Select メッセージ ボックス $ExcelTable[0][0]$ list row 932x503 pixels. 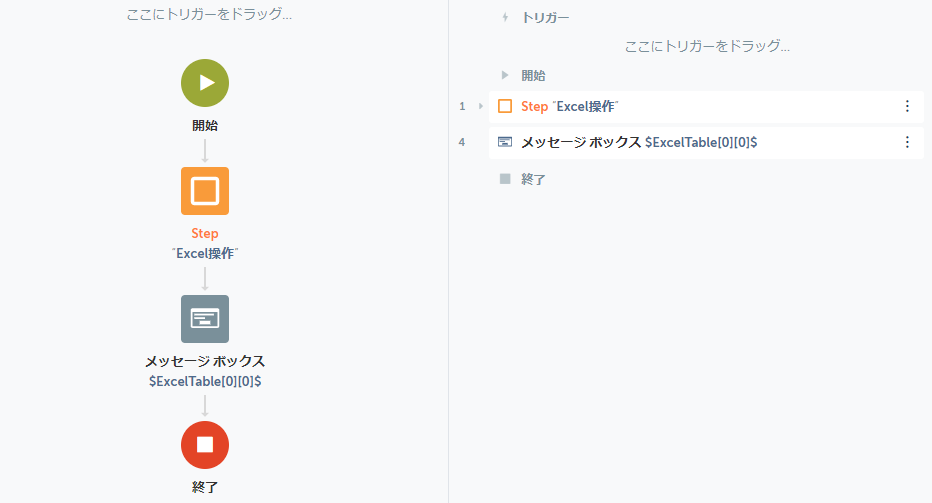[706, 142]
